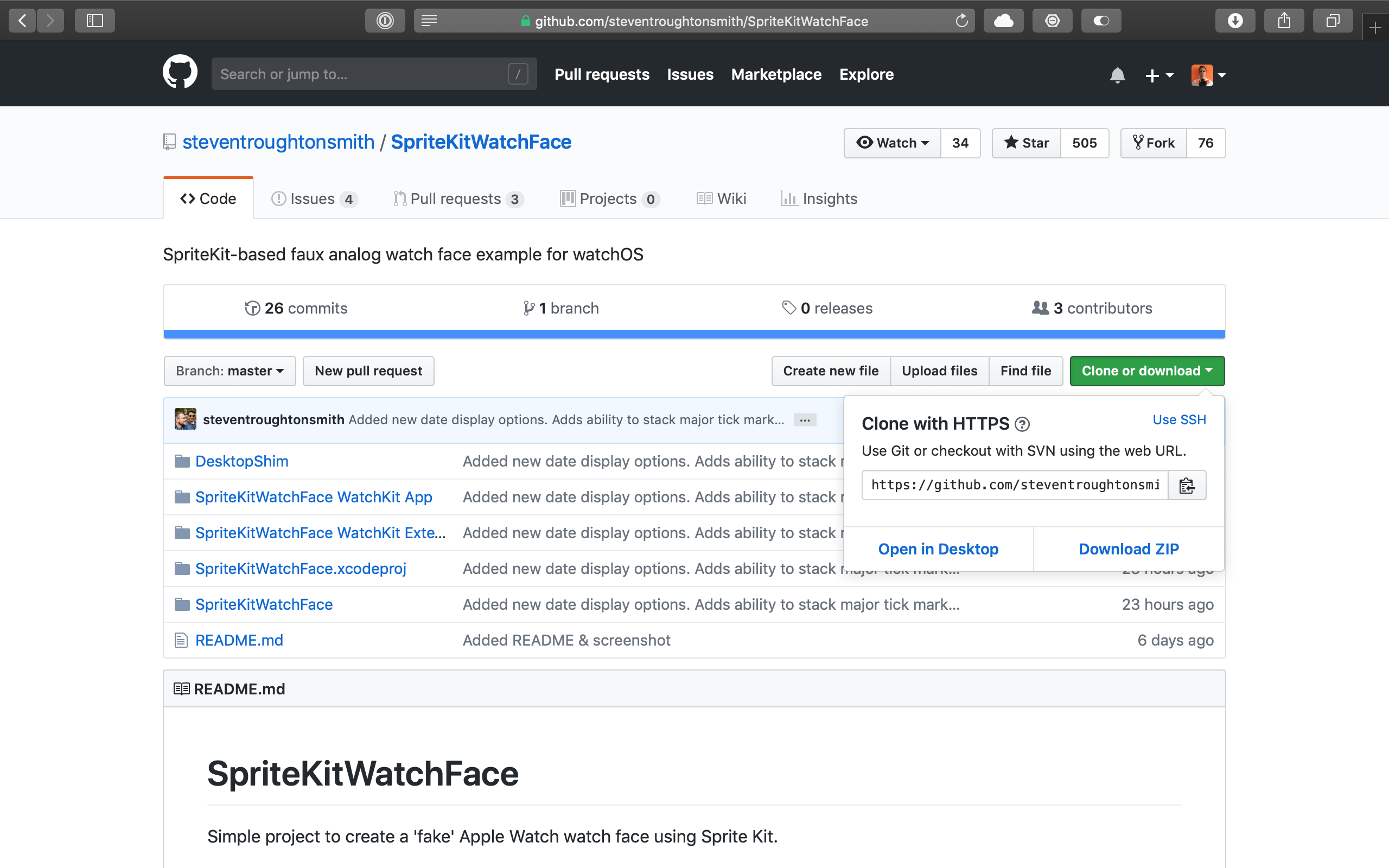The width and height of the screenshot is (1389, 868).
Task: View the 26 commits history
Action: click(296, 308)
